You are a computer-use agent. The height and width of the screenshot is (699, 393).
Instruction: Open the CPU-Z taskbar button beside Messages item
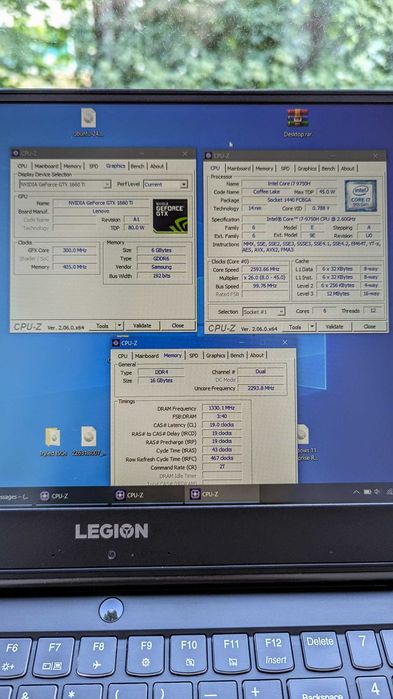70,496
